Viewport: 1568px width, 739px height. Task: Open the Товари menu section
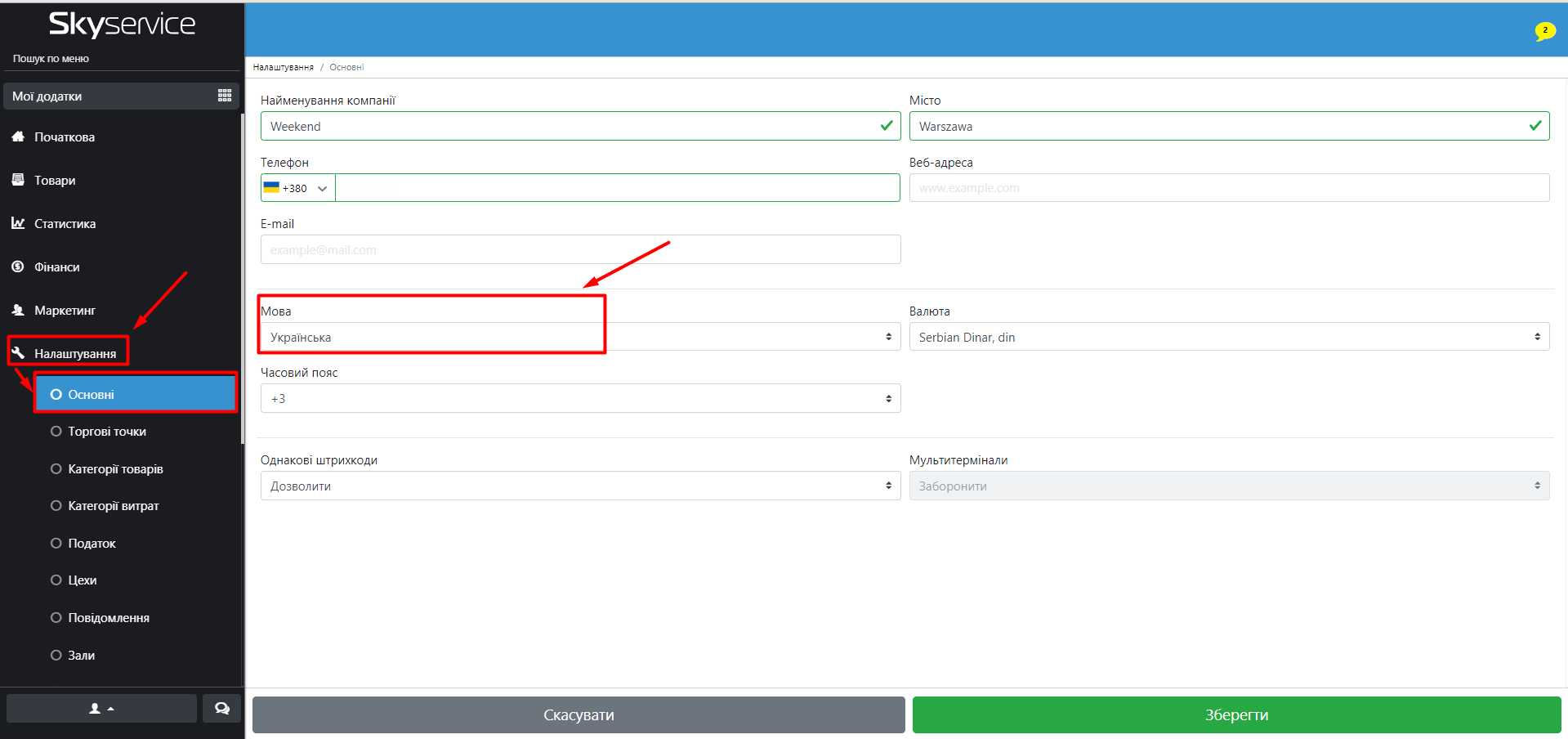point(55,181)
